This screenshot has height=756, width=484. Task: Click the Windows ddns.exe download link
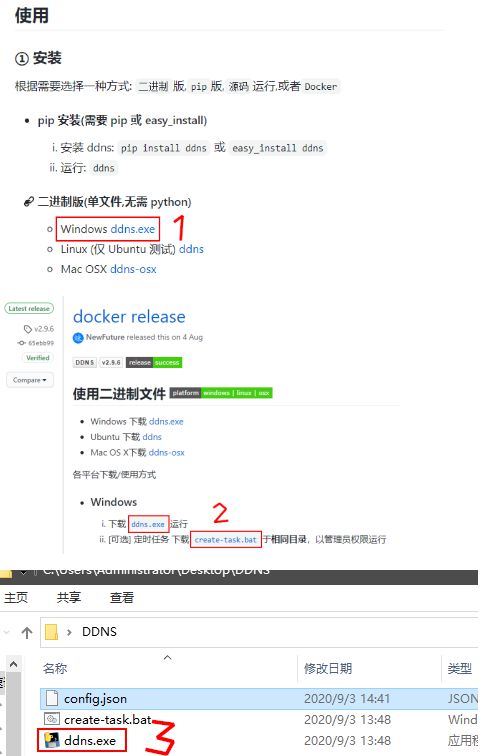pyautogui.click(x=133, y=229)
